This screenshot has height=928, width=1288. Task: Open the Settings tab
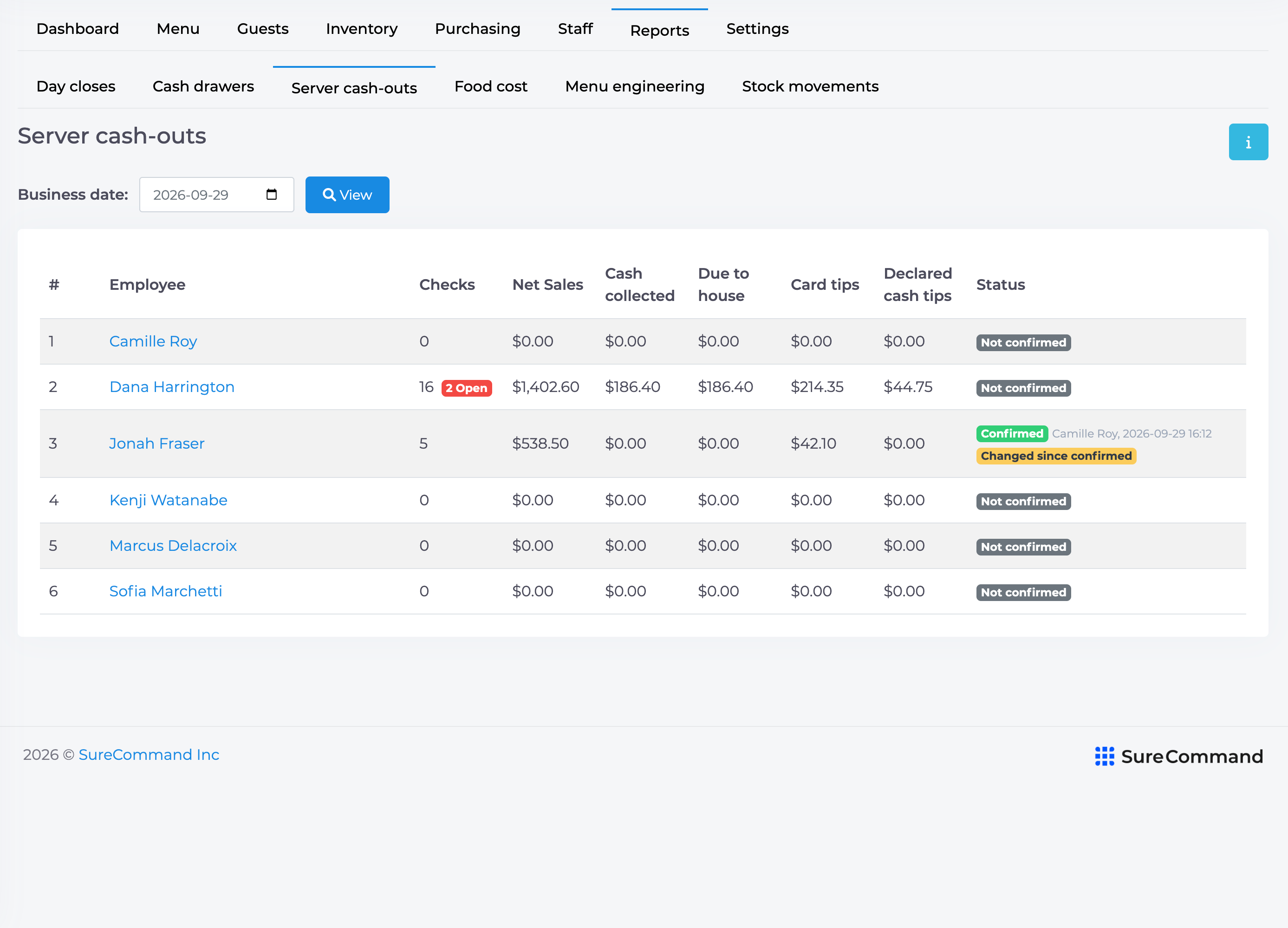point(757,29)
